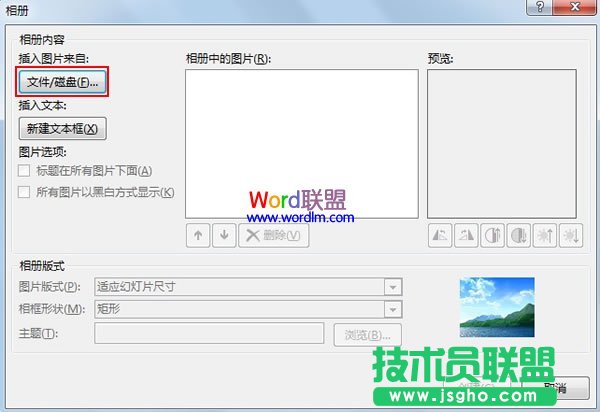Viewport: 600px width, 412px height.
Task: Click the move picture down arrow
Action: click(223, 235)
